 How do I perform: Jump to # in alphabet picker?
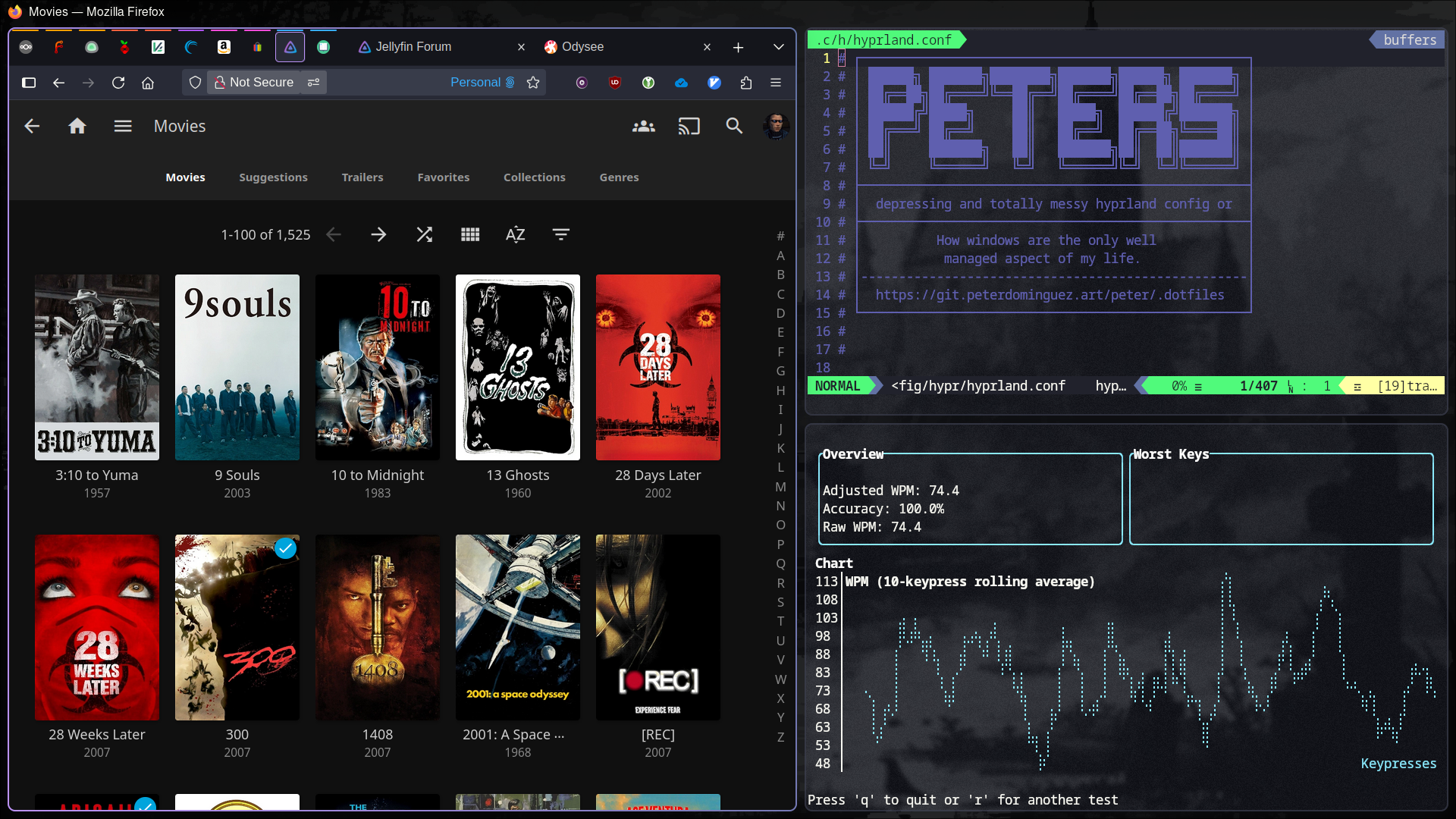[780, 237]
